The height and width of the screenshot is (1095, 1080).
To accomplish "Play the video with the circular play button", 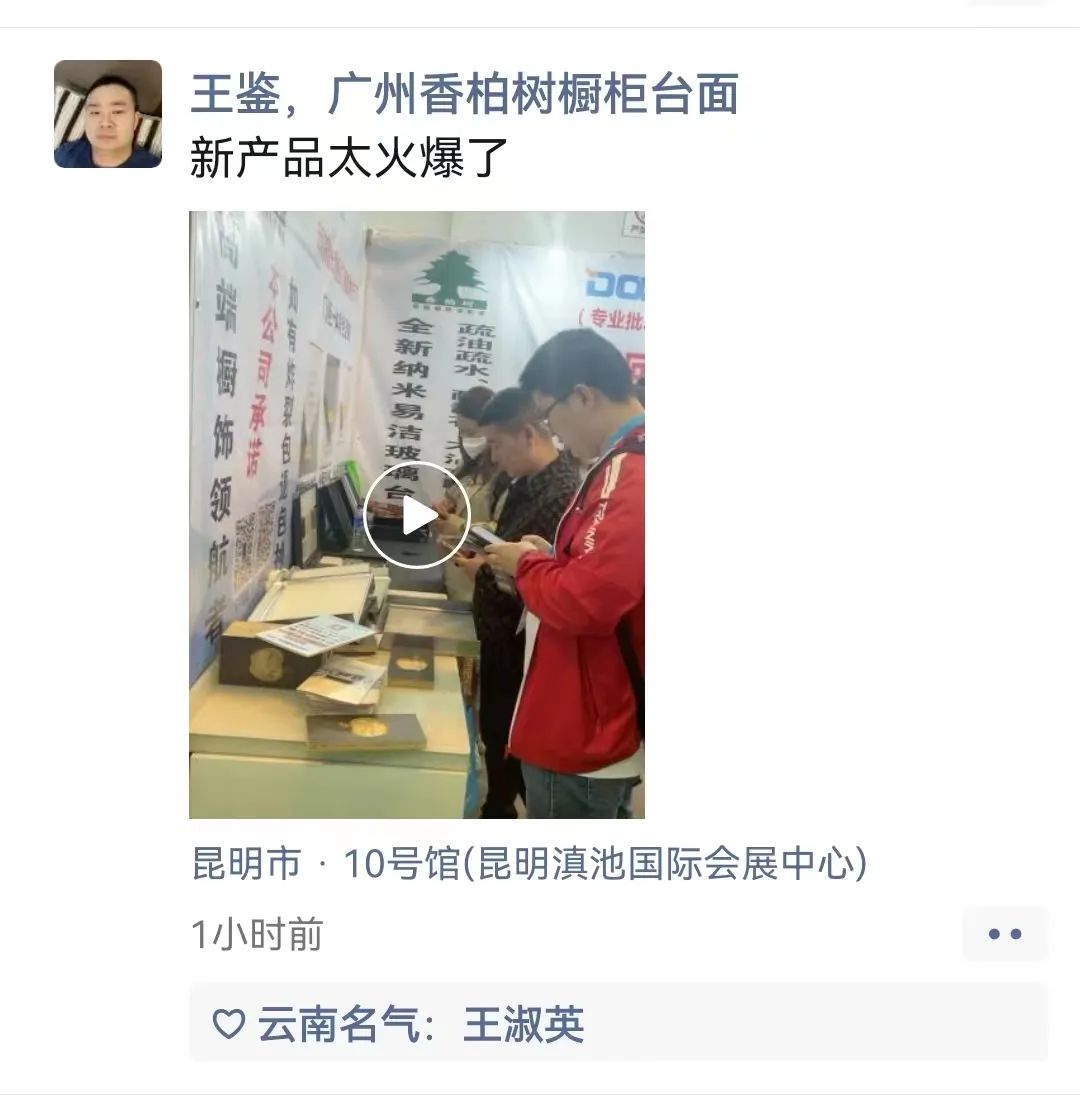I will pyautogui.click(x=417, y=515).
